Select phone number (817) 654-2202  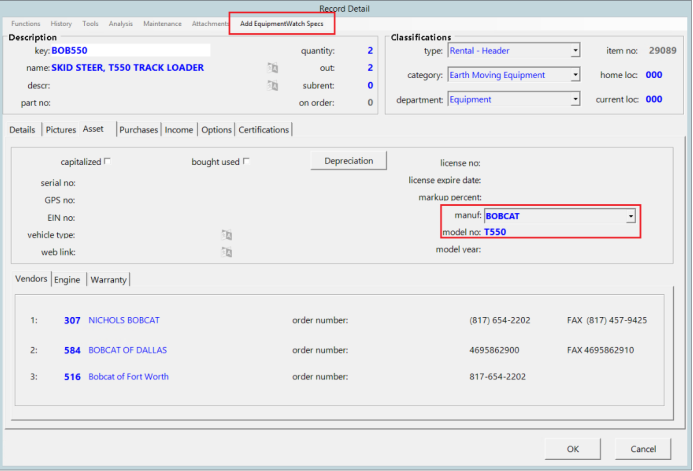[x=499, y=320]
